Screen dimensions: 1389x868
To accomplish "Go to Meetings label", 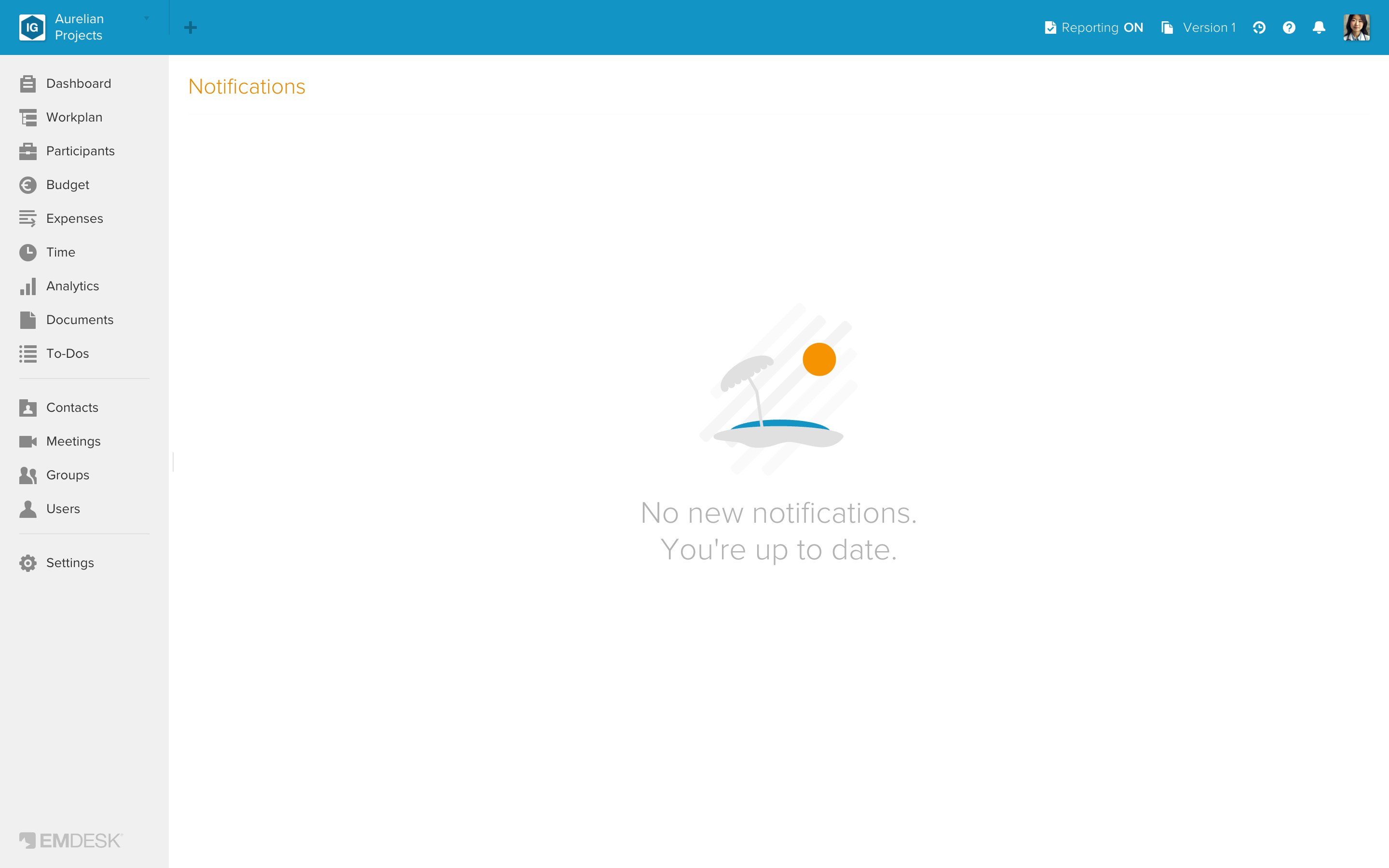I will 73,441.
